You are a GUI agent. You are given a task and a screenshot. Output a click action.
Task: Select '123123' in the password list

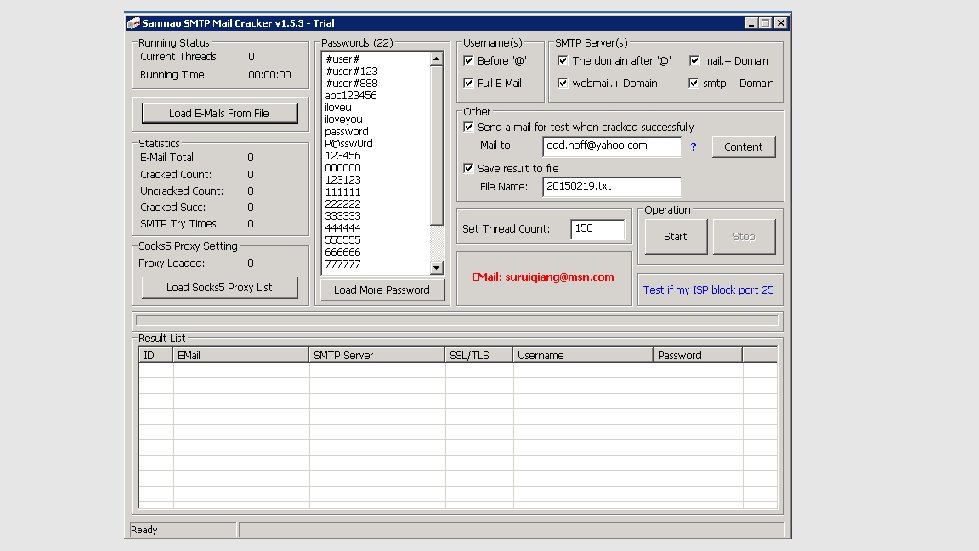[x=342, y=180]
